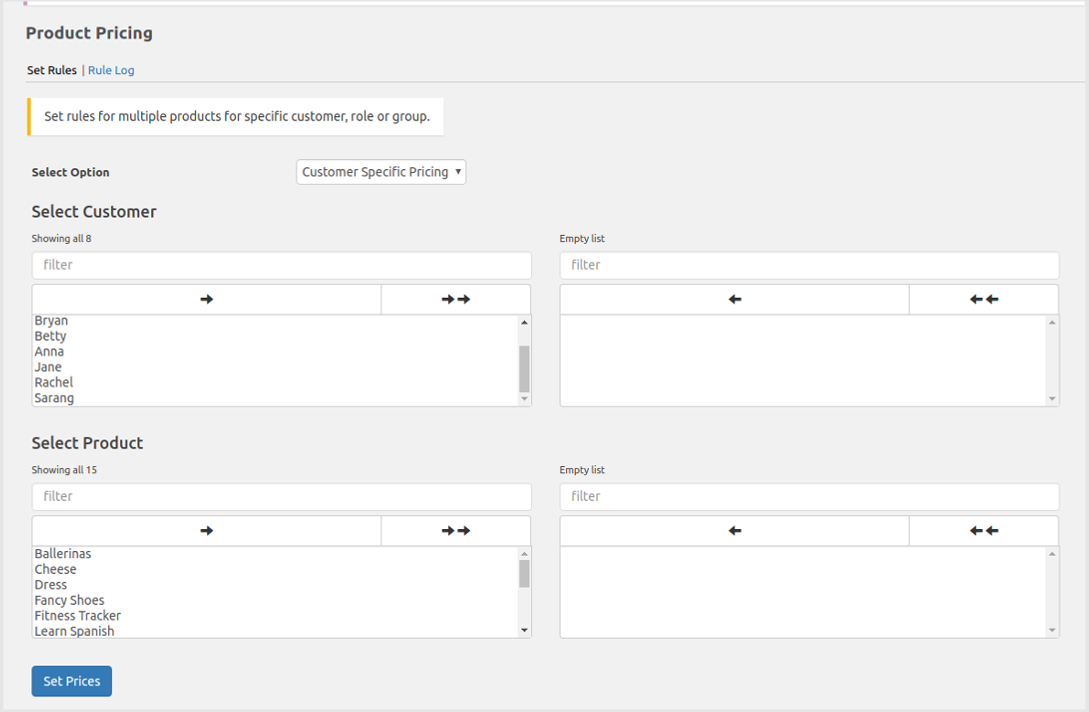Click the double left arrow for customers
This screenshot has height=712, width=1089.
(x=983, y=299)
